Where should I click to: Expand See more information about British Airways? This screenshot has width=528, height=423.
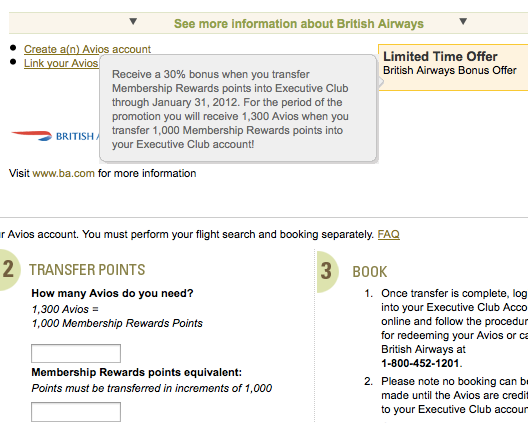point(299,24)
